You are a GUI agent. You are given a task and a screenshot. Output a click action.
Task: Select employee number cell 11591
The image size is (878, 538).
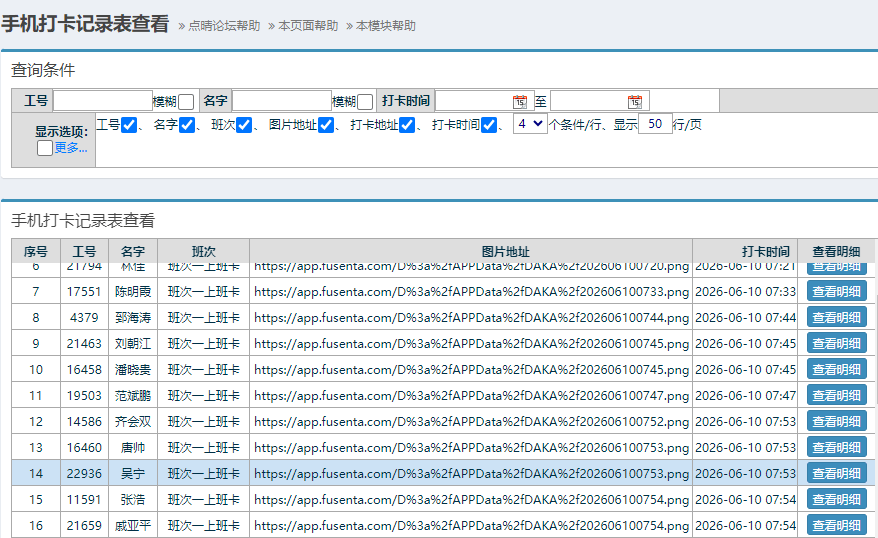85,499
